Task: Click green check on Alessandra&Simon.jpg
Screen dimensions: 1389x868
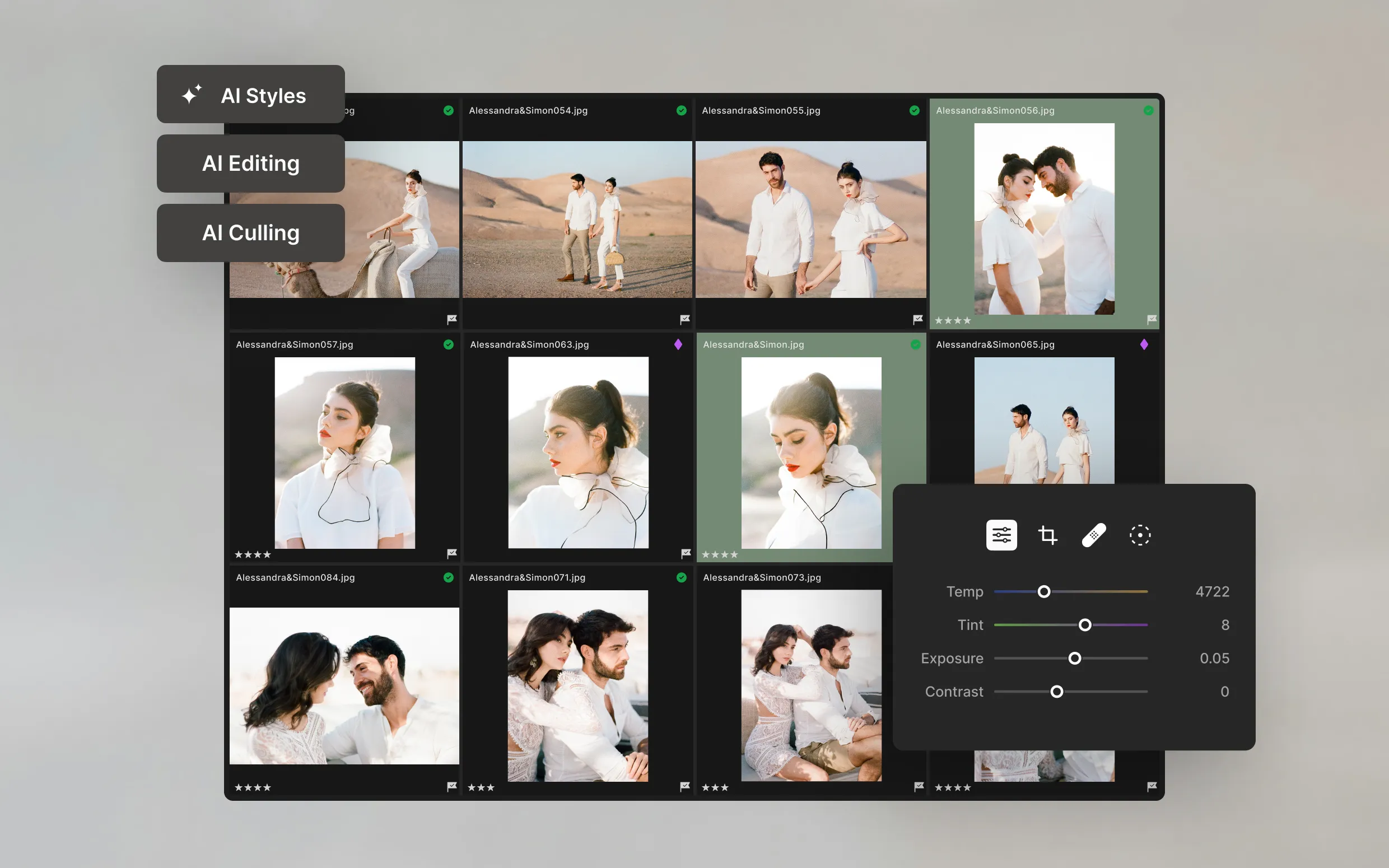Action: pos(916,344)
